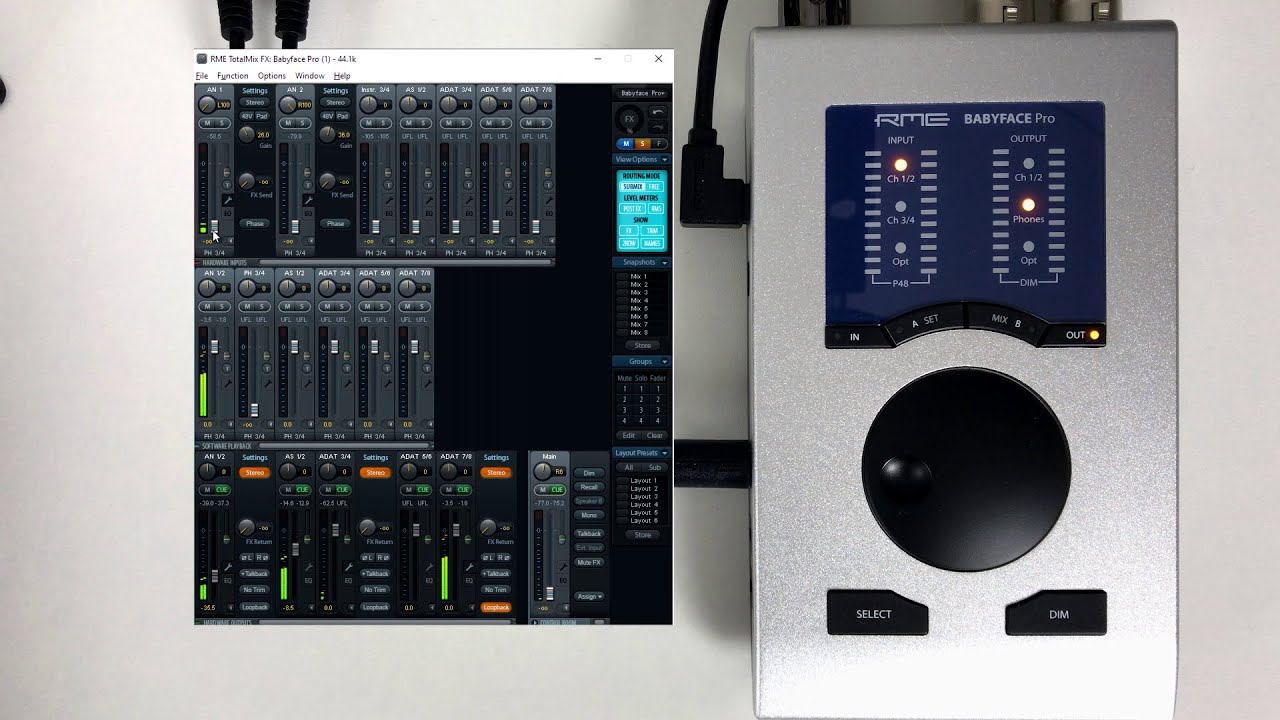Open the Options menu
The width and height of the screenshot is (1280, 720).
tap(272, 76)
